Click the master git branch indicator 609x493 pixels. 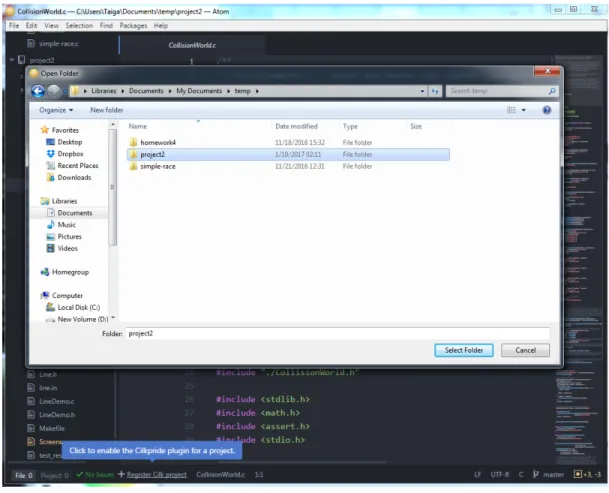pyautogui.click(x=549, y=475)
